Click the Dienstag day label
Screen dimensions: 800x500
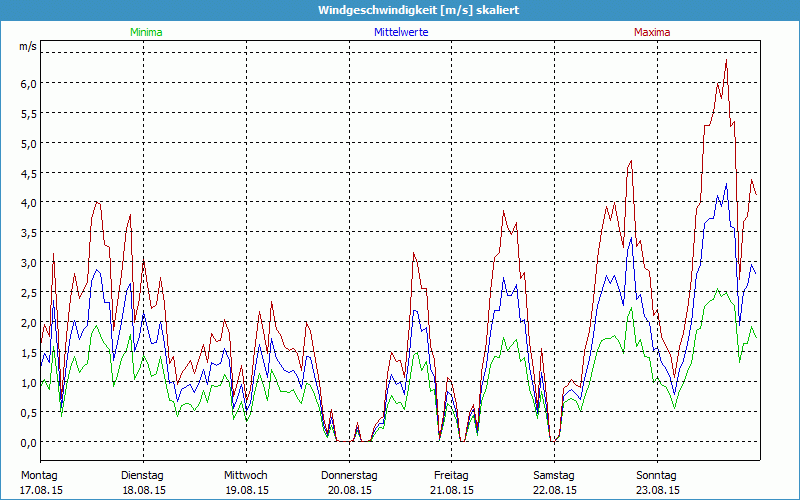click(x=142, y=476)
